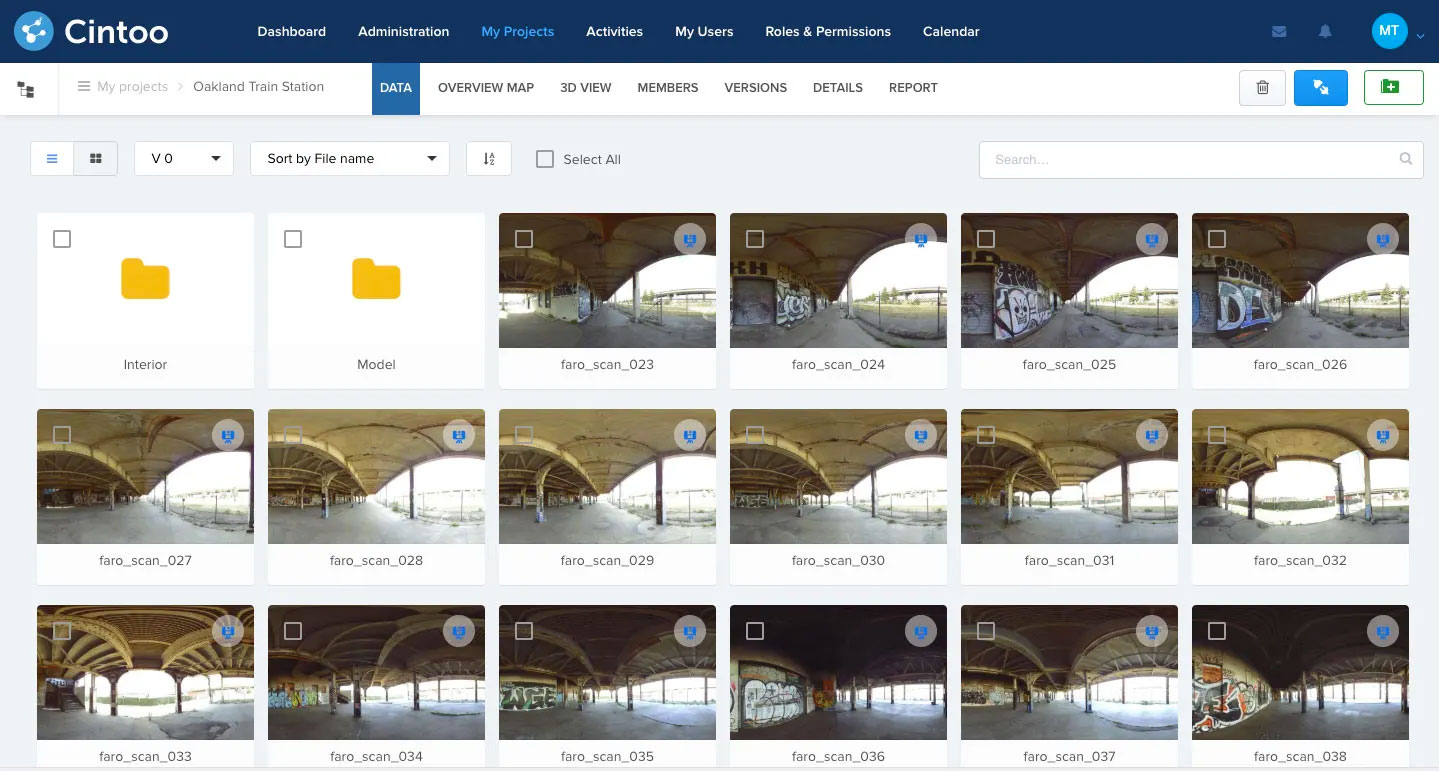Viewport: 1439px width, 771px height.
Task: Open messages via the envelope icon
Action: click(x=1278, y=31)
